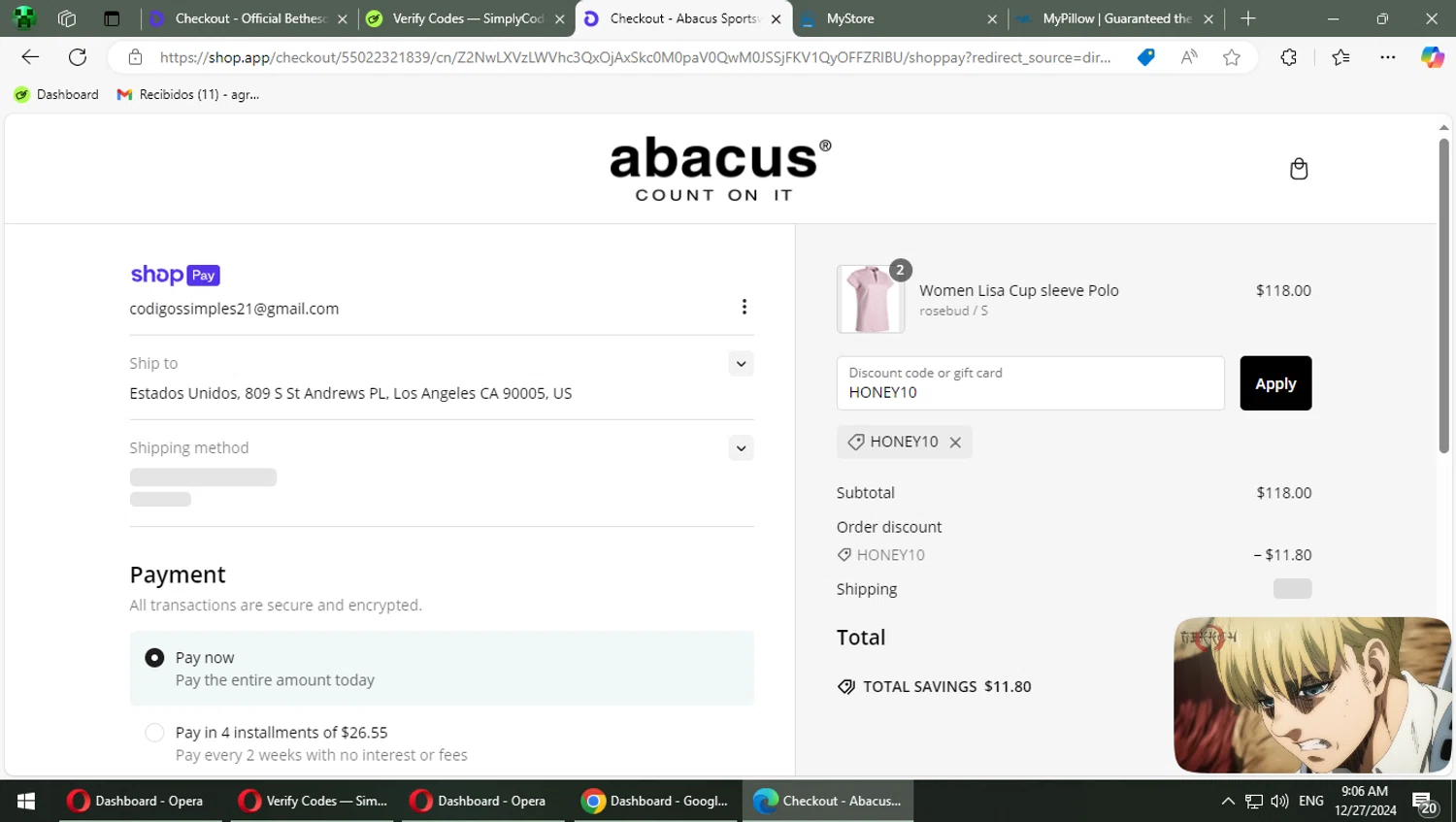Screen dimensions: 1456x822
Task: Close the MyPillow tab
Action: (1208, 18)
